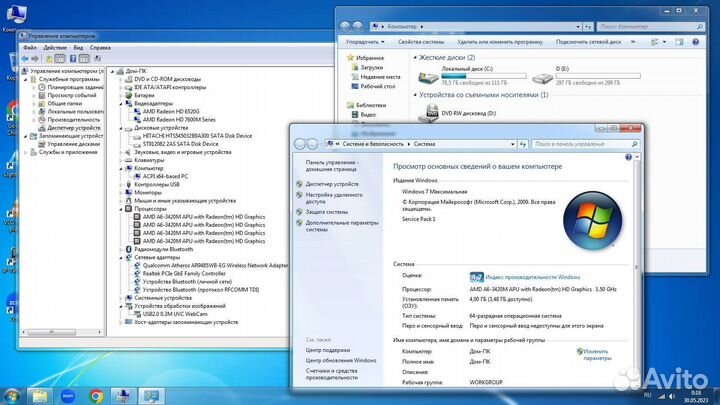Image resolution: width=720 pixels, height=405 pixels.
Task: Click the help icon in Computer Management toolbar
Action: 73,58
